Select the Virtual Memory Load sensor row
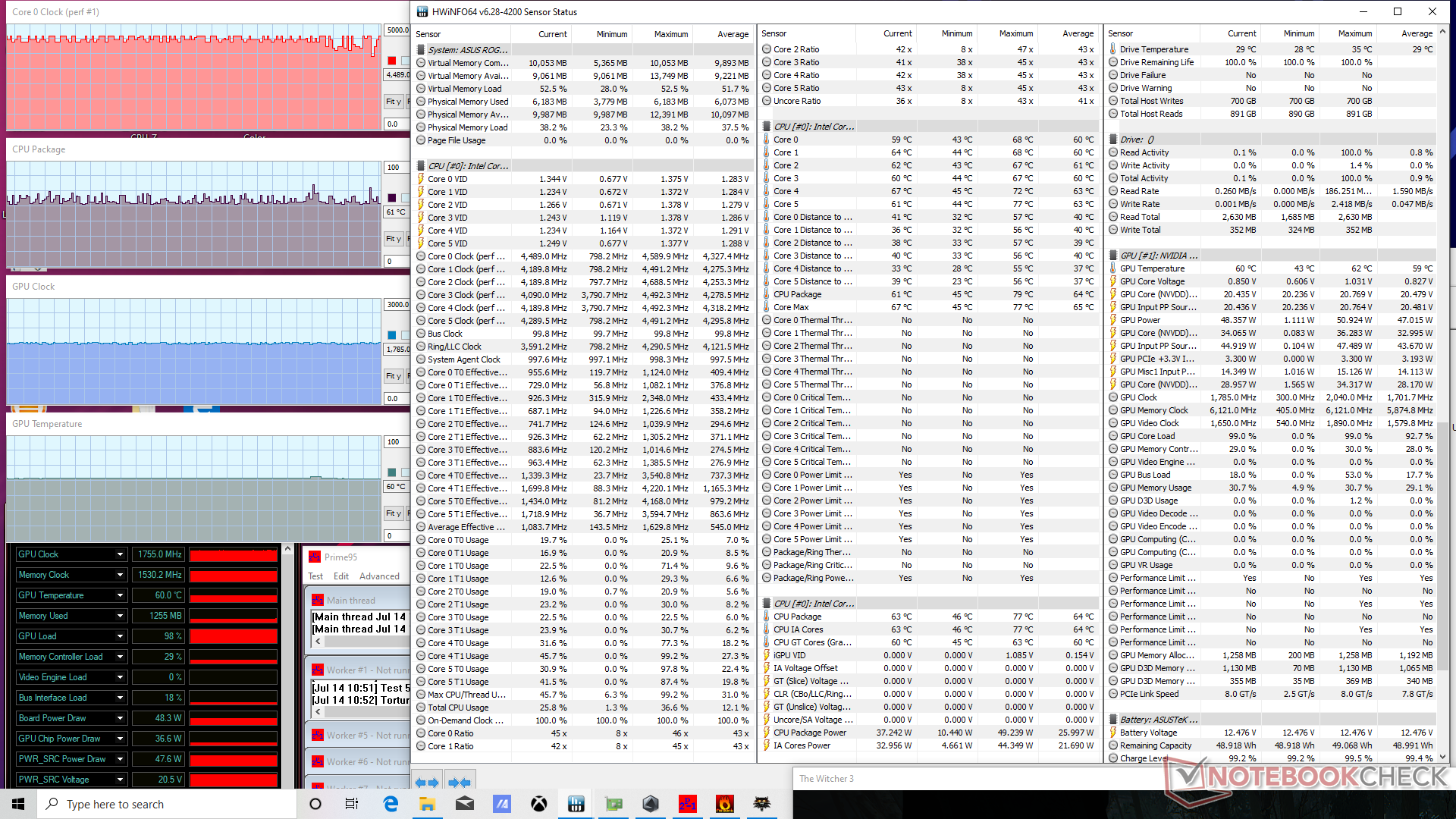Screen dimensions: 1456x819 point(583,89)
